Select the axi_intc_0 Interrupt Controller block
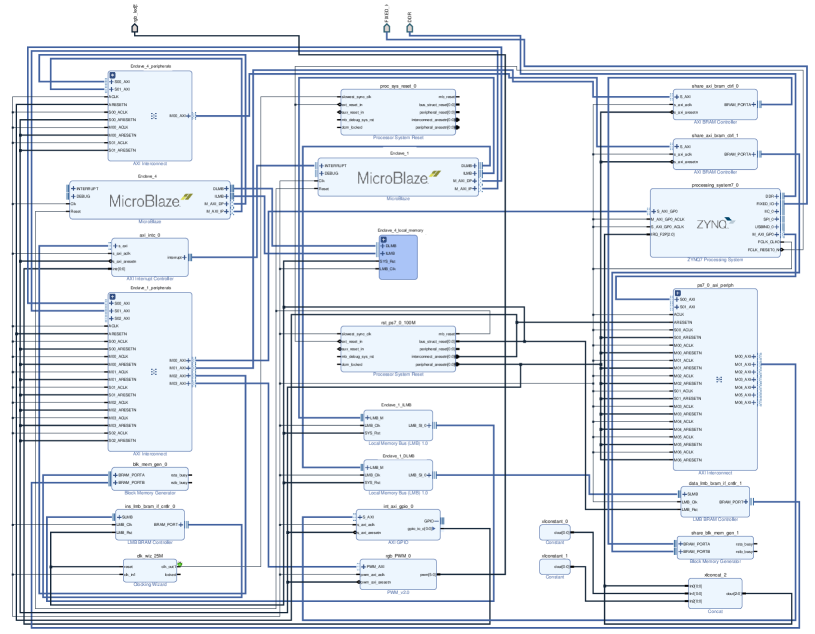Viewport: 815px width, 634px height. point(149,257)
